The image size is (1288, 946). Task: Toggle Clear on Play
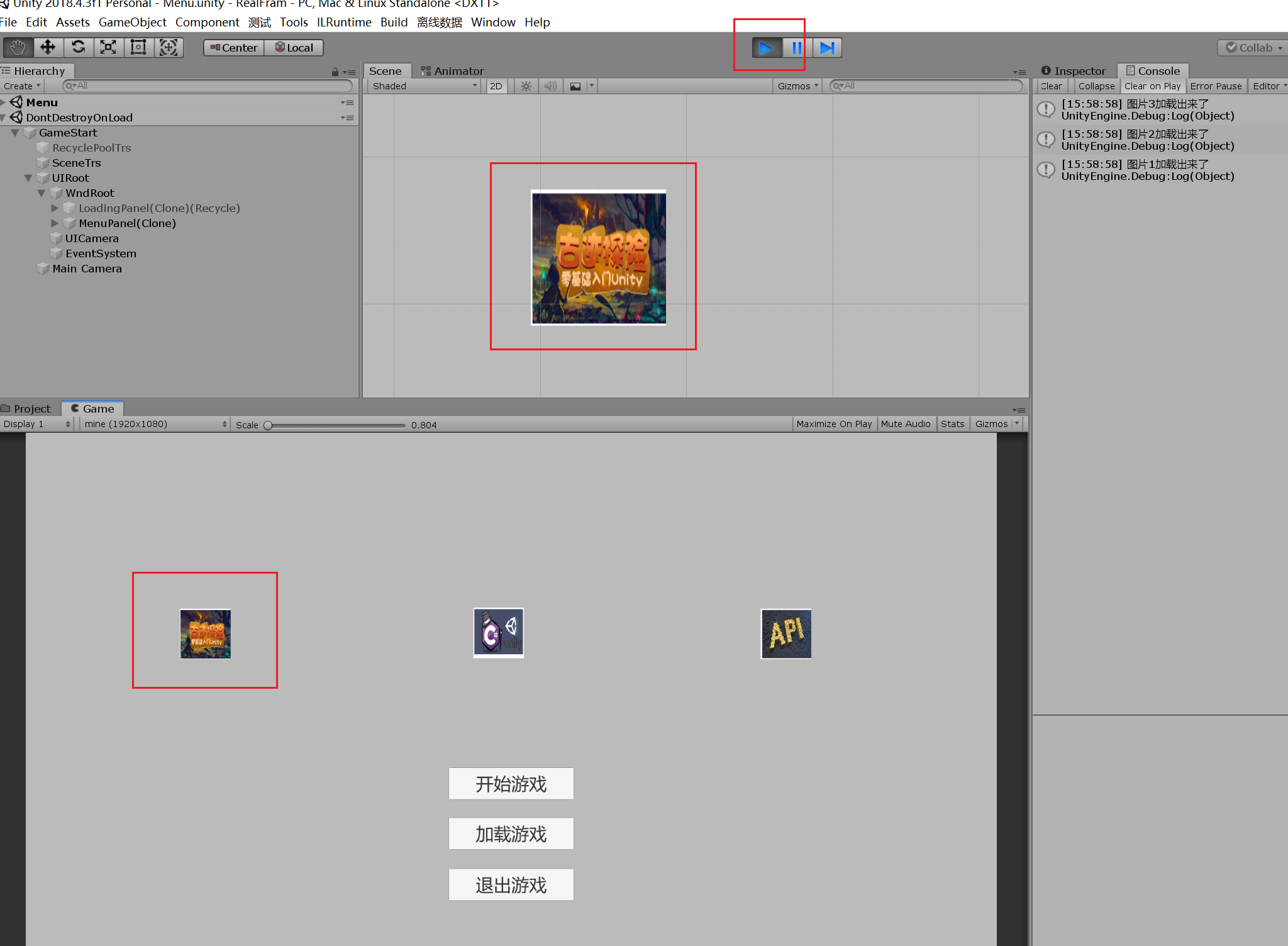point(1152,86)
